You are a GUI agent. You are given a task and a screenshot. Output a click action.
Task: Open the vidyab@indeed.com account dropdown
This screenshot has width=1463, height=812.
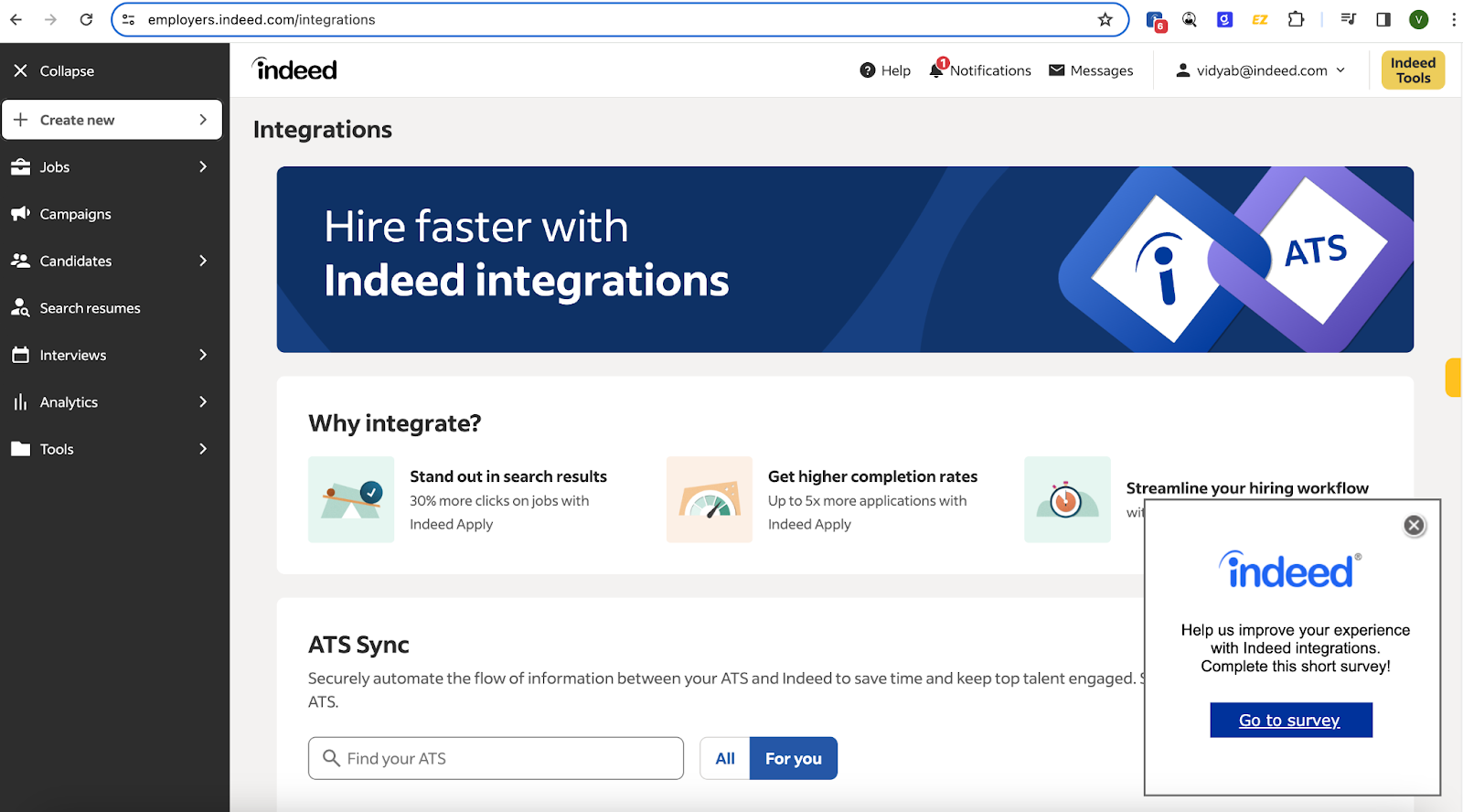tap(1261, 70)
